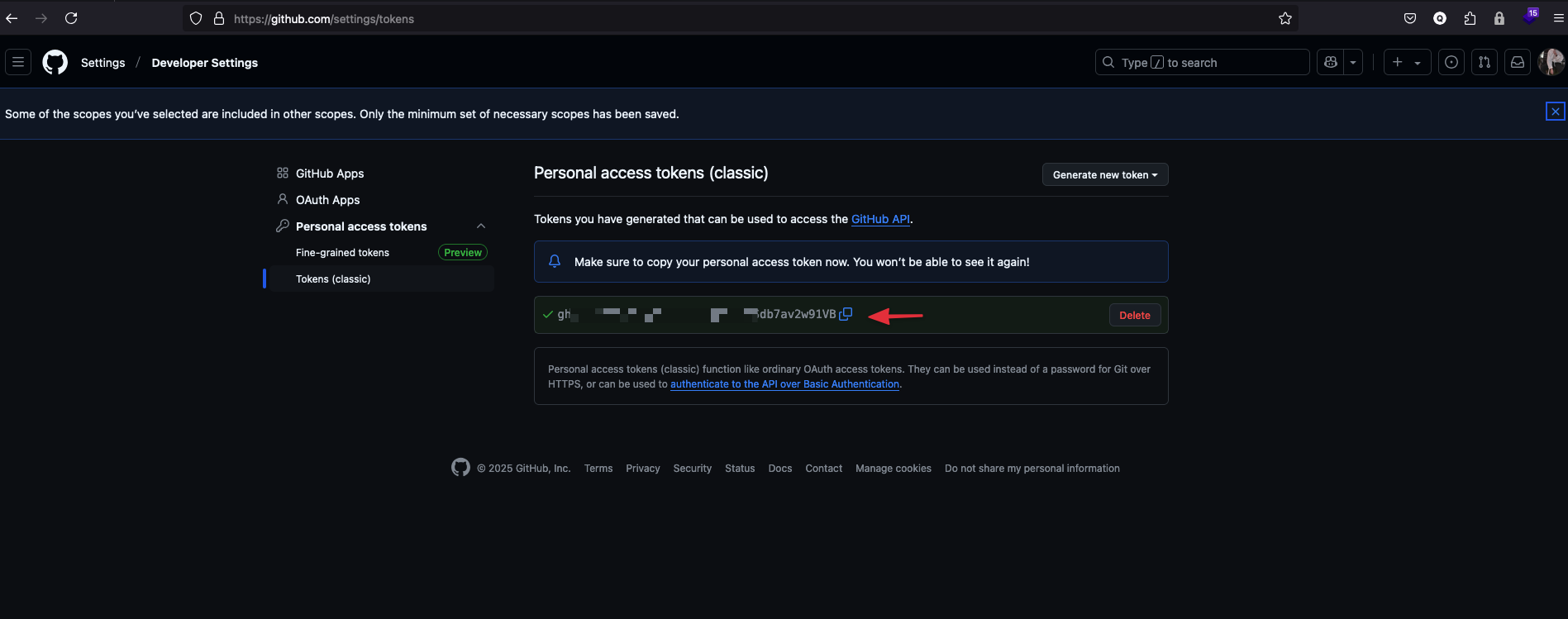Open the GitHub API link
The height and width of the screenshot is (619, 1568).
coord(880,219)
